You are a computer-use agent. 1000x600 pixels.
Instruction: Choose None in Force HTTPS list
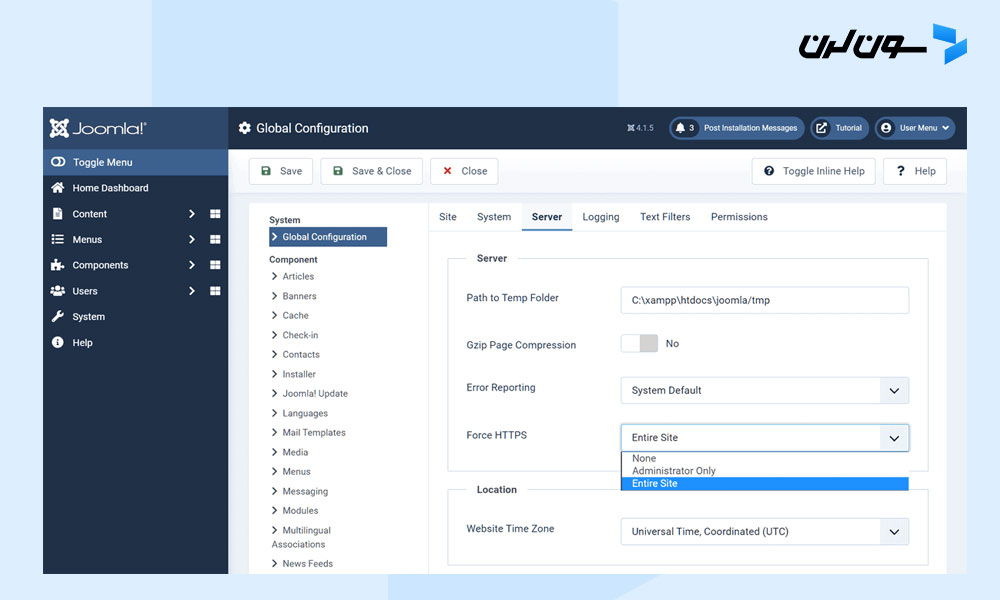tap(765, 458)
